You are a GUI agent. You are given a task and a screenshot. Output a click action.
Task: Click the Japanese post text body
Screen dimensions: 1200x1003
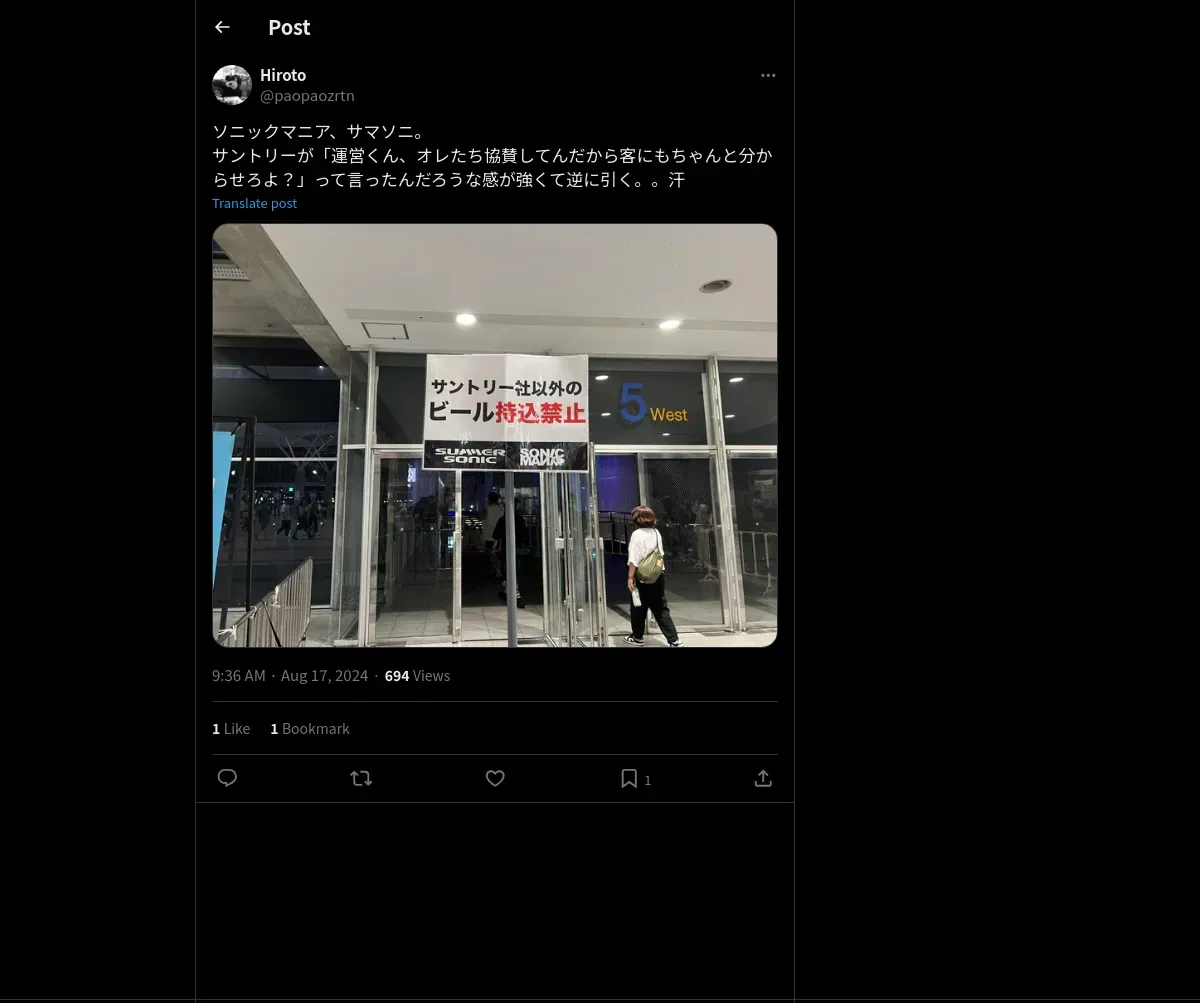(493, 156)
